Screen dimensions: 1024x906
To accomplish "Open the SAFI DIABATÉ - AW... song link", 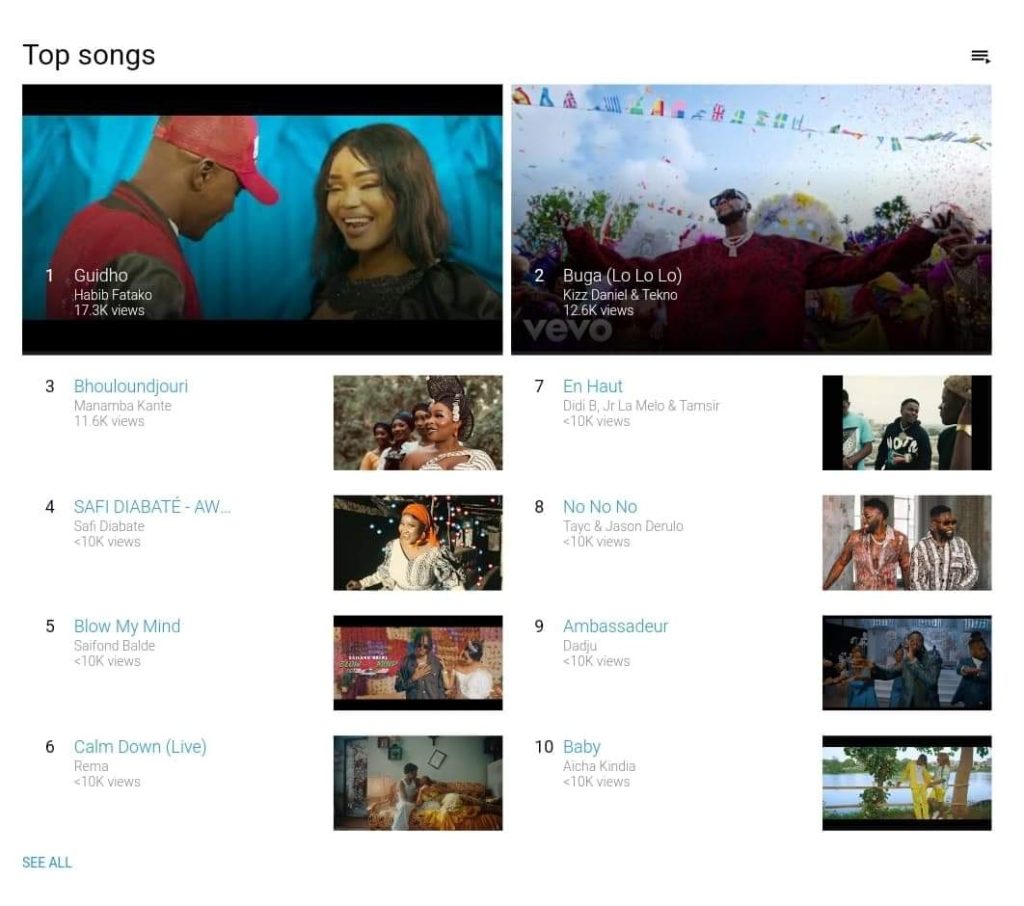I will (x=152, y=506).
